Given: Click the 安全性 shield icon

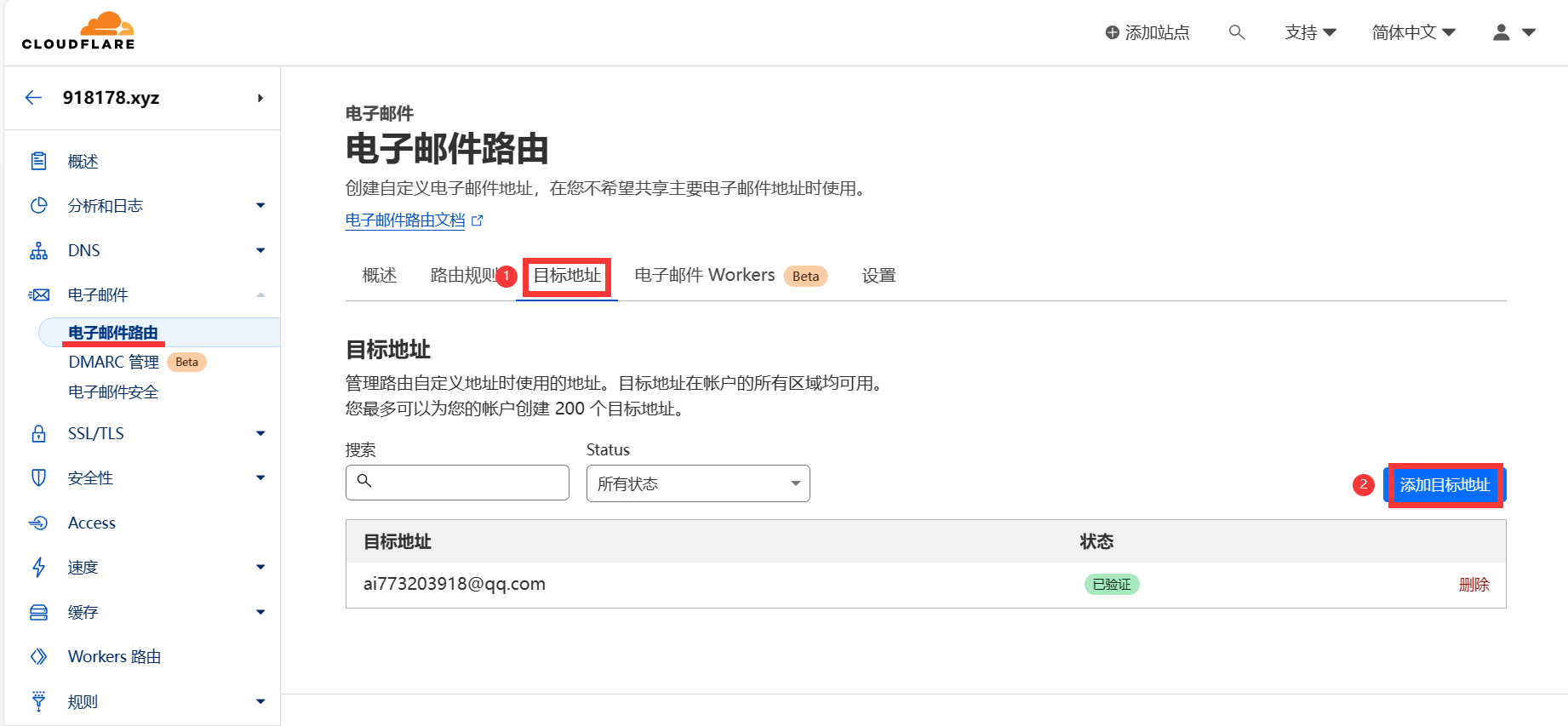Looking at the screenshot, I should 39,477.
